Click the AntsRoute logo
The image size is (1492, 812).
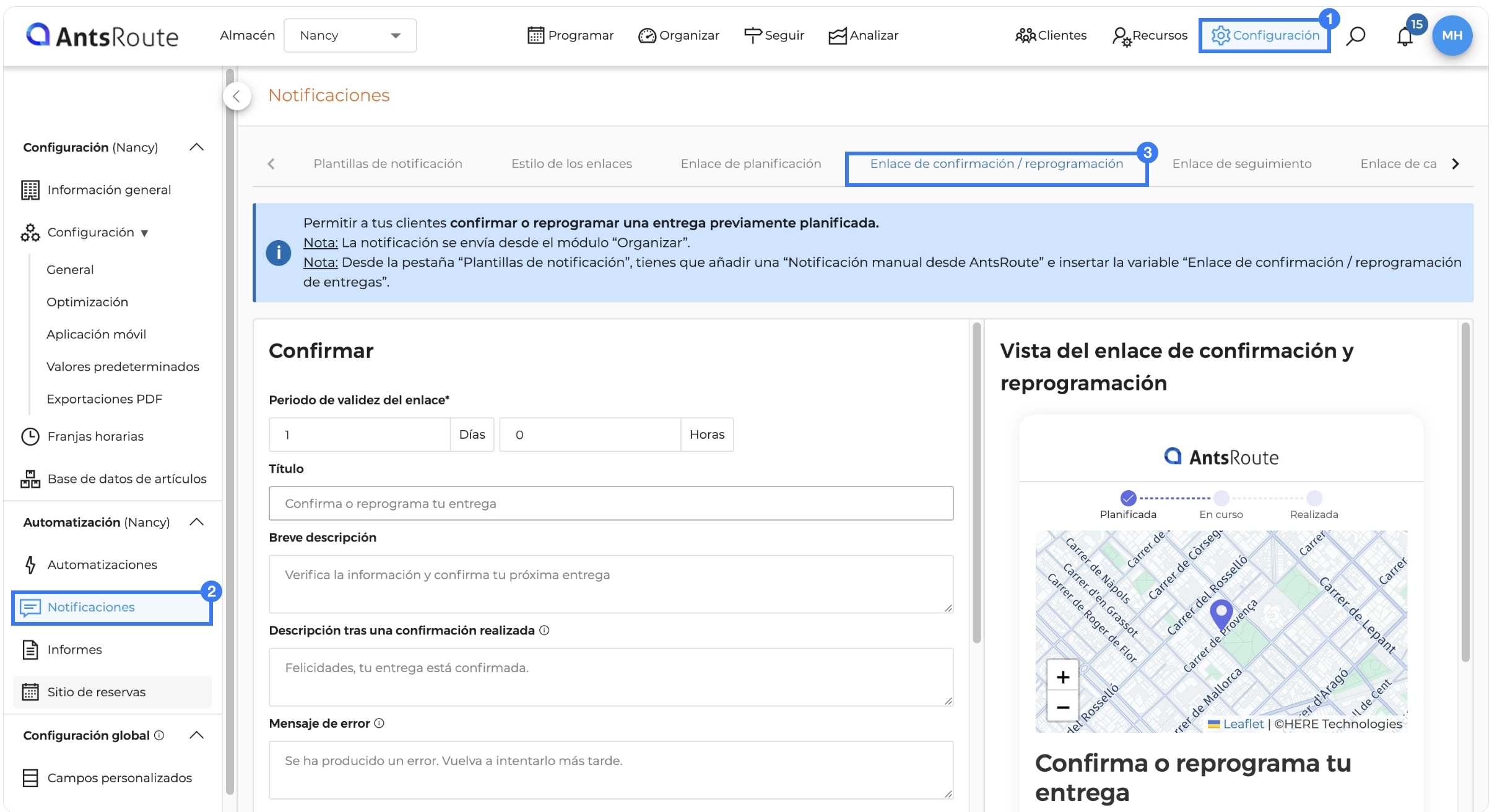pos(102,35)
